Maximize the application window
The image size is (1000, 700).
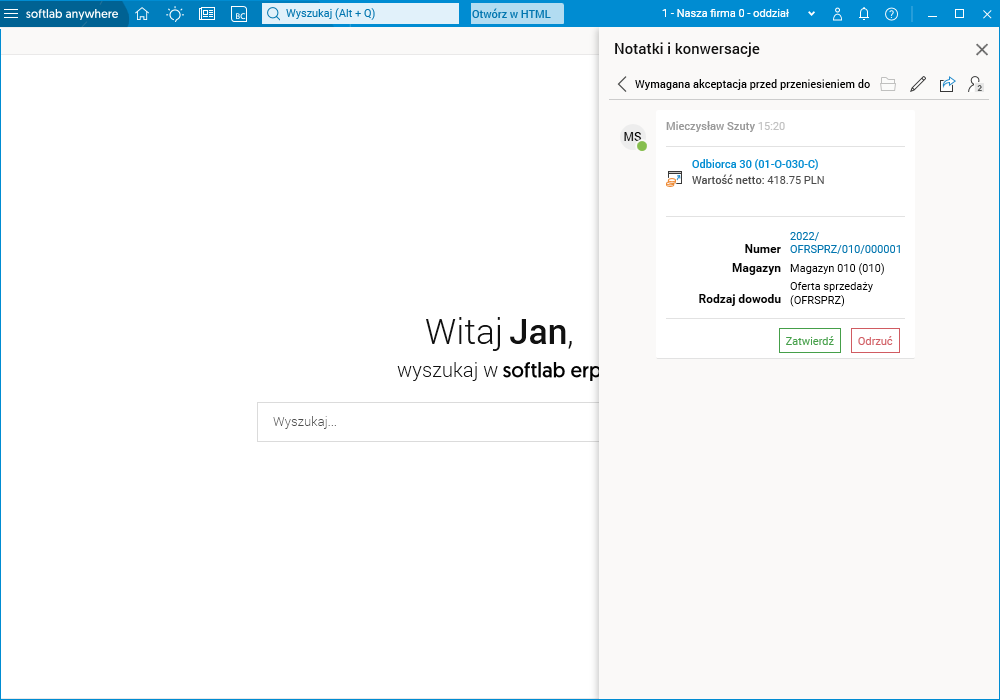(x=959, y=13)
